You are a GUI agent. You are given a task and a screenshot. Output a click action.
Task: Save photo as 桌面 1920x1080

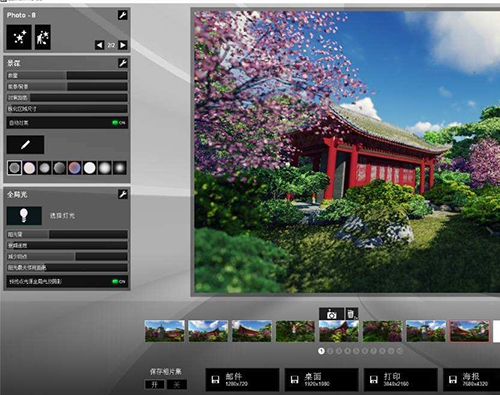click(x=322, y=380)
